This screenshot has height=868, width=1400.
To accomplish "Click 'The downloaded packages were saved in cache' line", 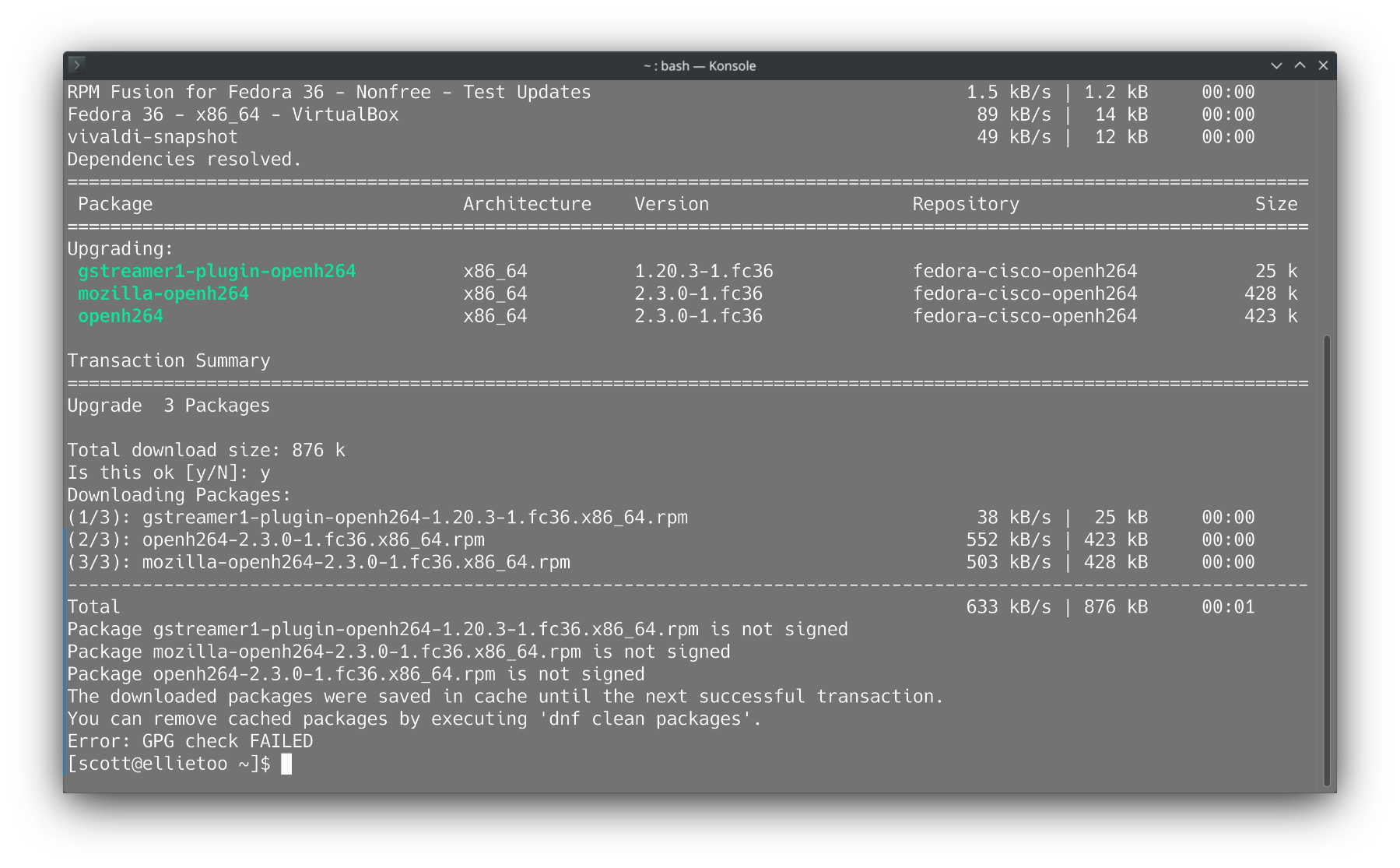I will (506, 697).
